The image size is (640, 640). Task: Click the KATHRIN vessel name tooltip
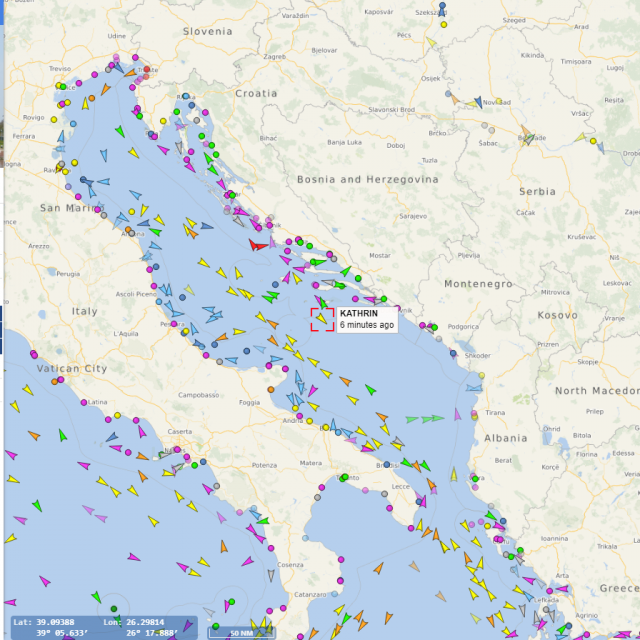click(366, 319)
